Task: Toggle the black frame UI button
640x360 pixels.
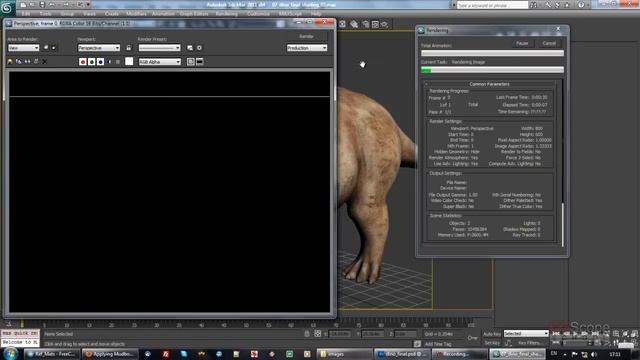Action: pos(200,62)
